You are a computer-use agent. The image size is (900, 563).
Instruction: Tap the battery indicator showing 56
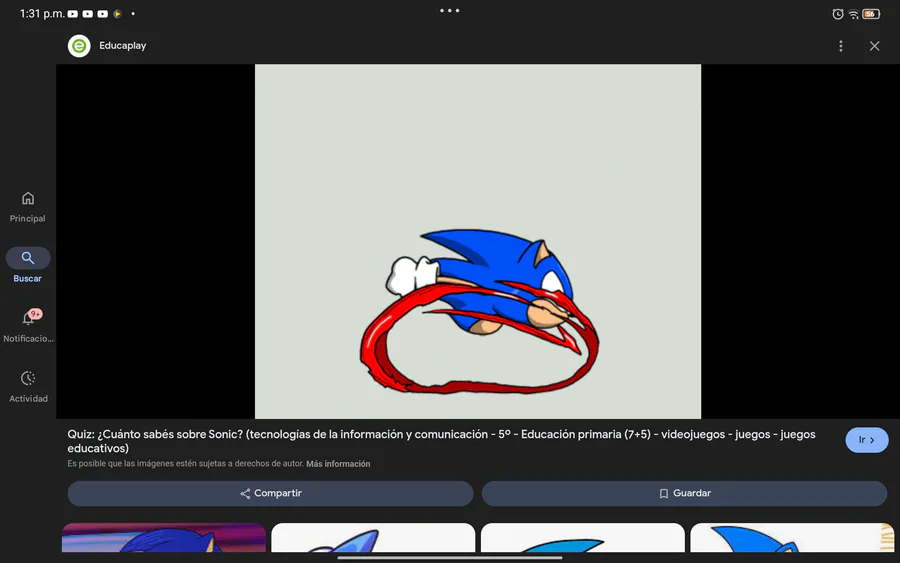(871, 14)
